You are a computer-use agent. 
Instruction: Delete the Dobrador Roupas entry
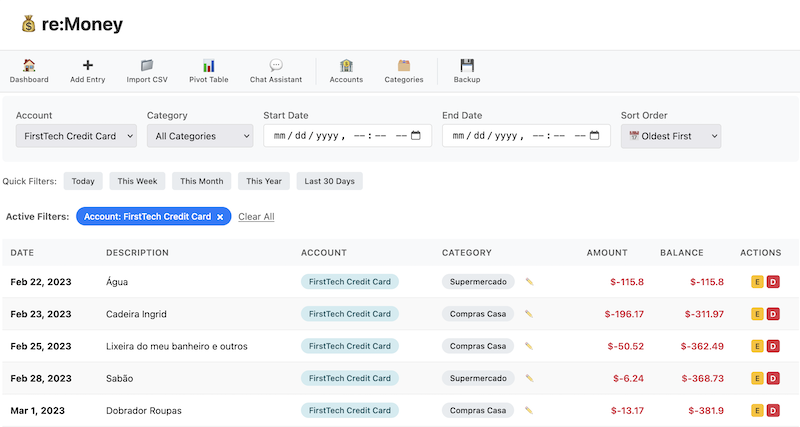[773, 410]
